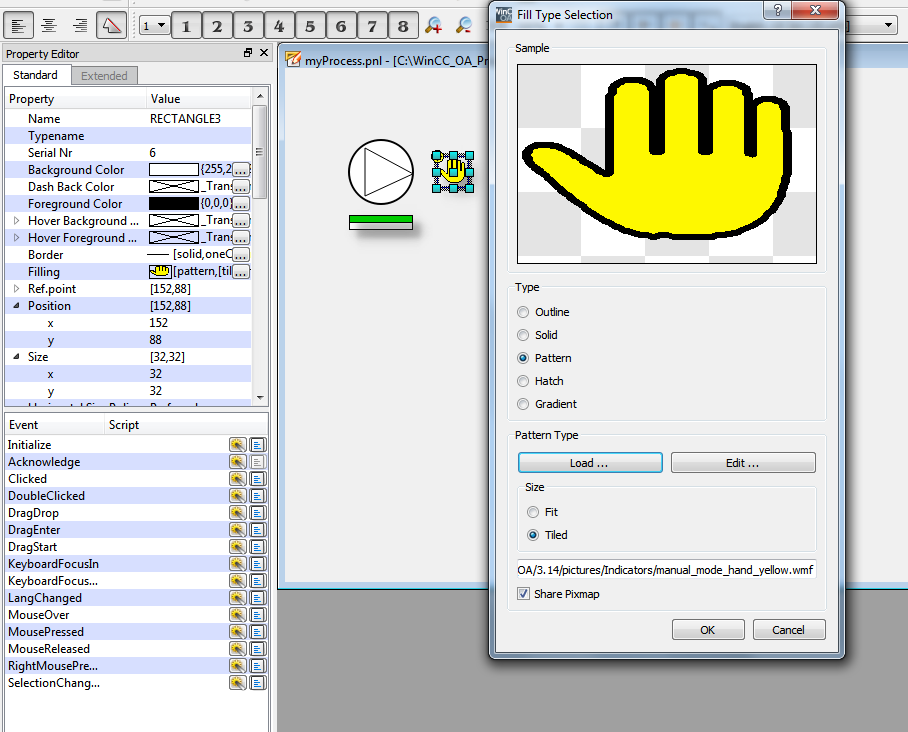Click the black Foreground Color swatch
The height and width of the screenshot is (732, 908).
(173, 204)
